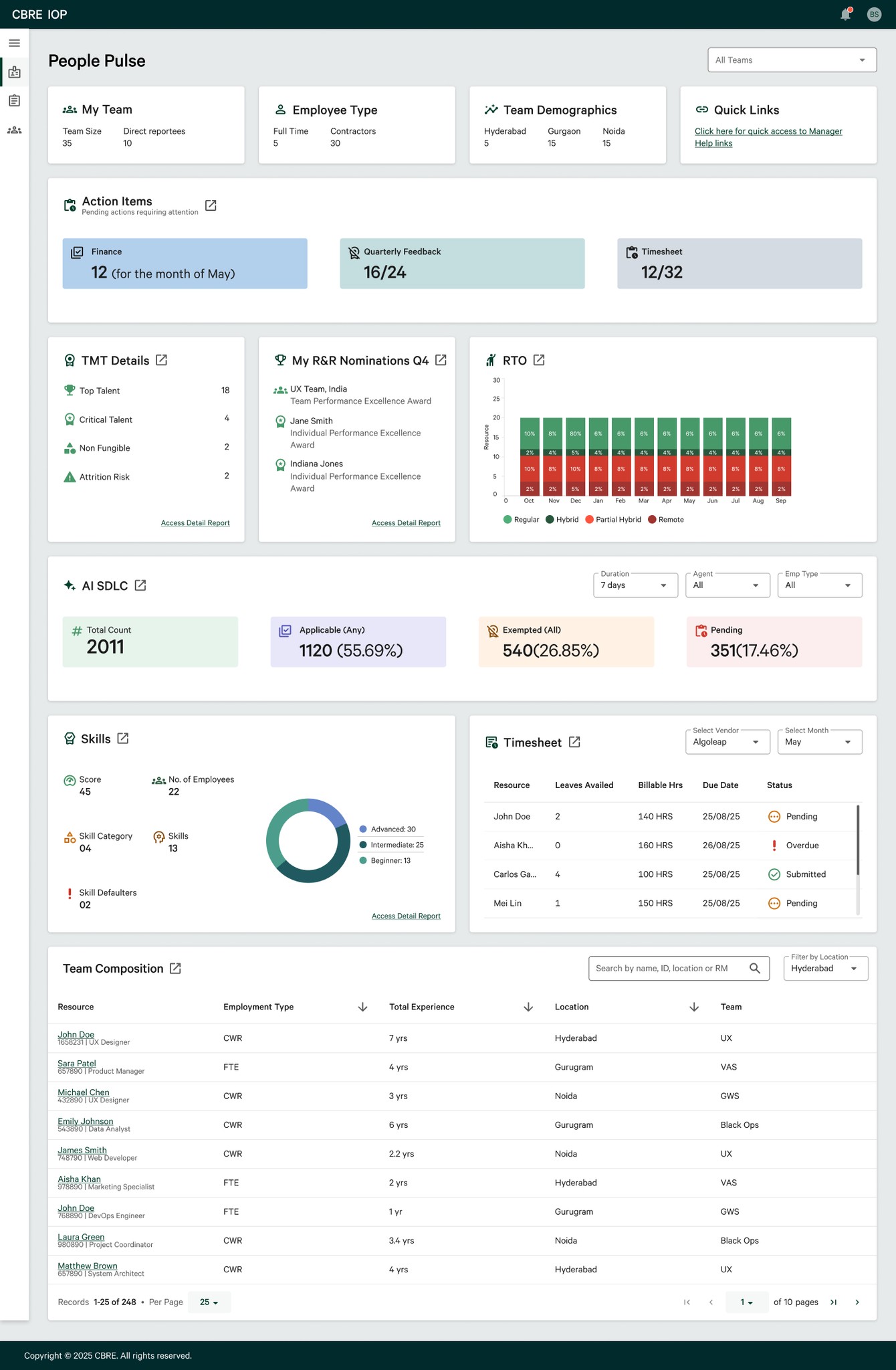Click the Finance checklist icon

(x=78, y=252)
